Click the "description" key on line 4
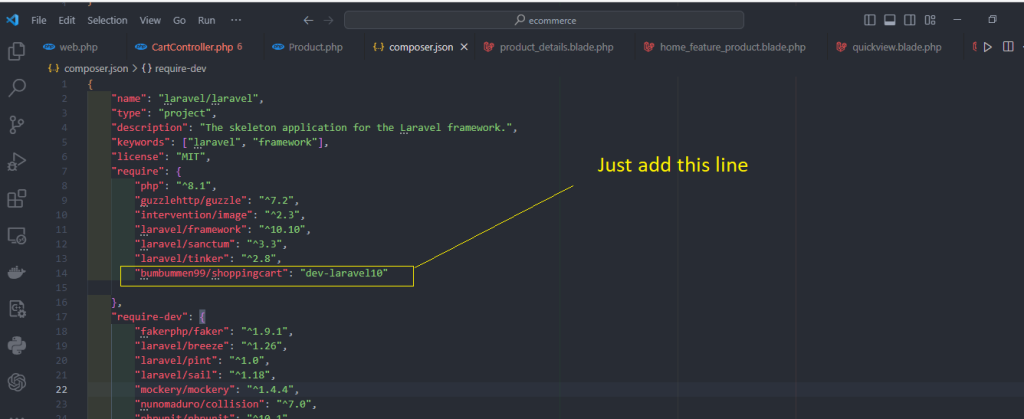The image size is (1024, 419). (150, 128)
